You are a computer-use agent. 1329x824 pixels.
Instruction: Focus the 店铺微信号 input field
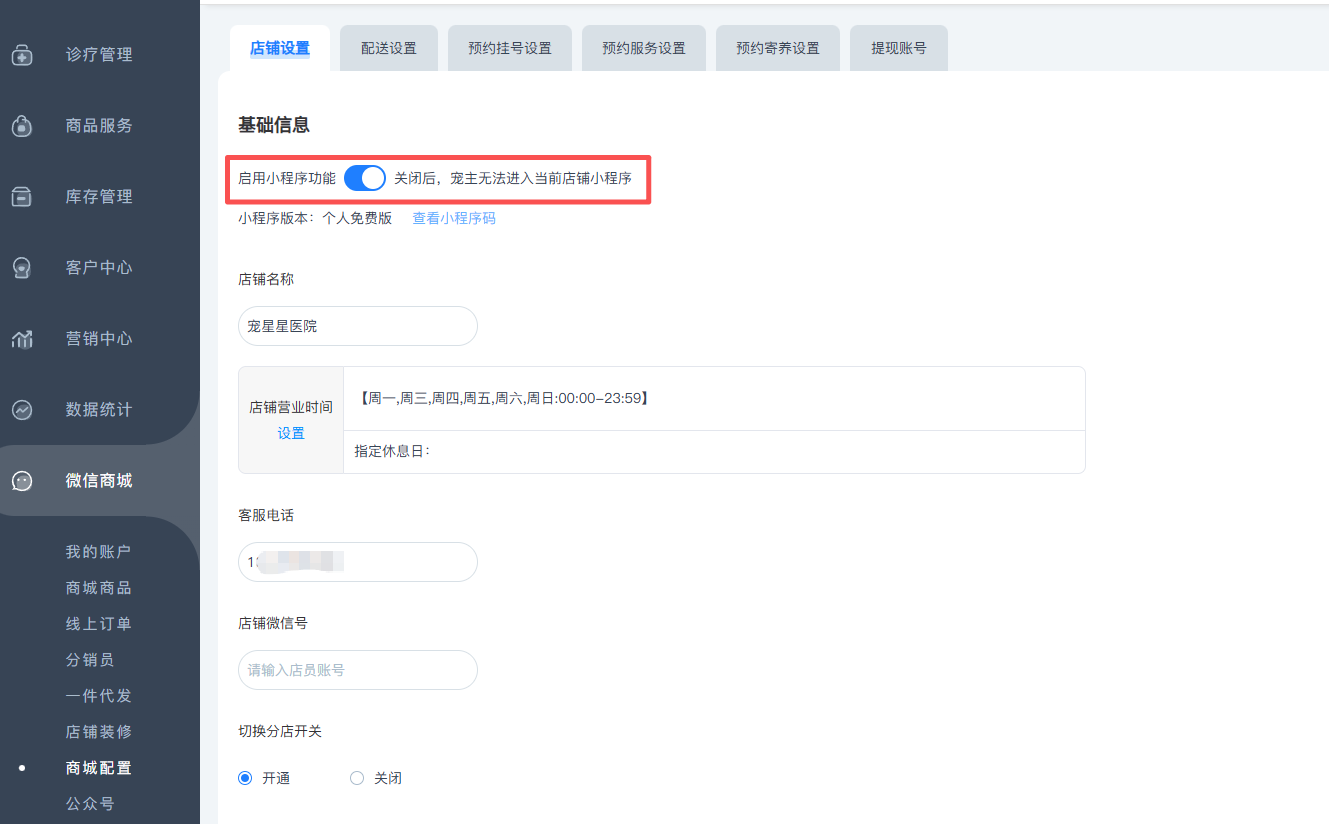point(358,670)
